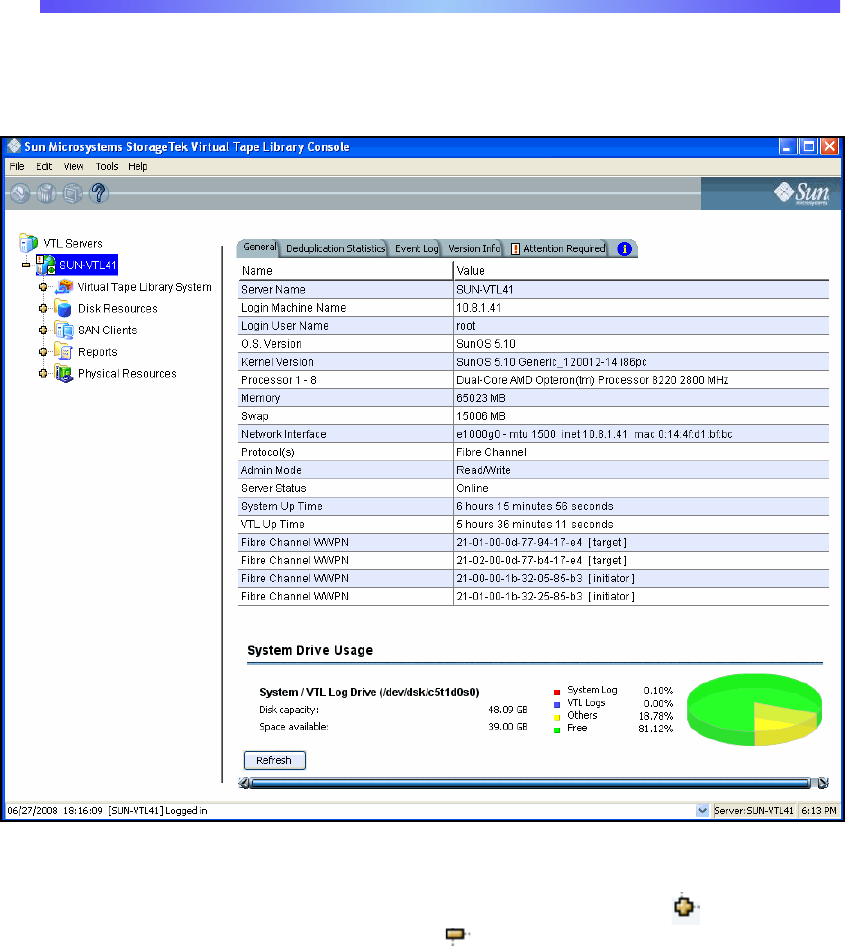
Task: Switch to the Version Info tab
Action: [x=474, y=249]
